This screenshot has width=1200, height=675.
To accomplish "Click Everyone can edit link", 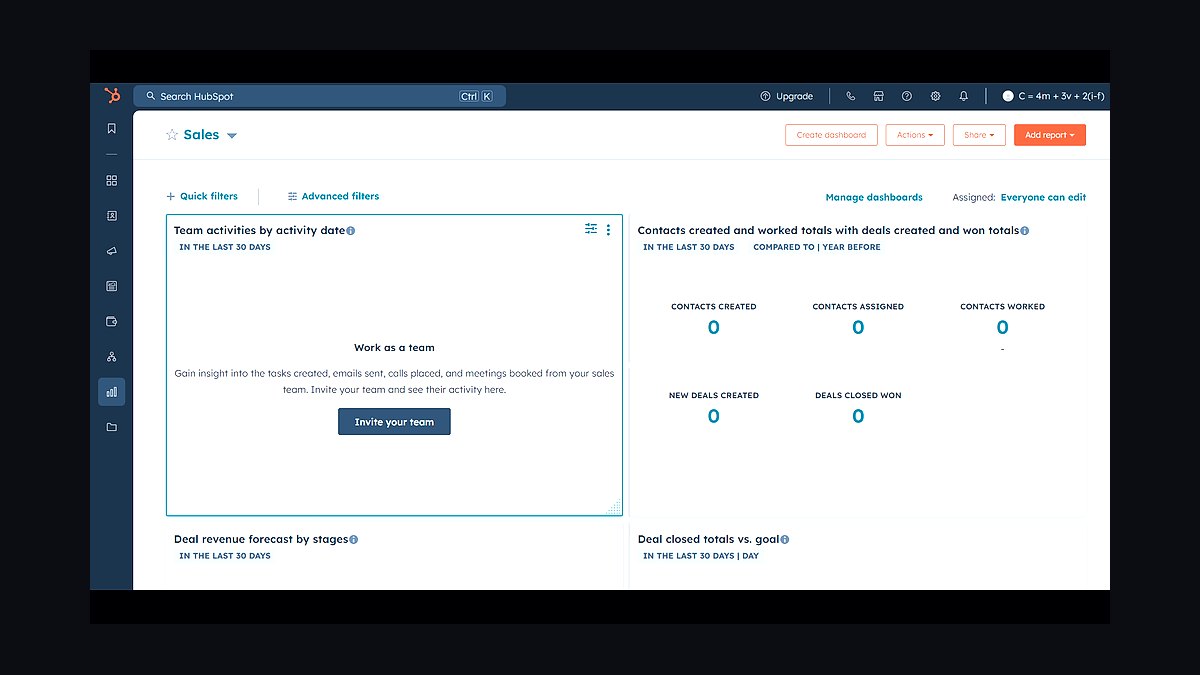I will (1043, 198).
